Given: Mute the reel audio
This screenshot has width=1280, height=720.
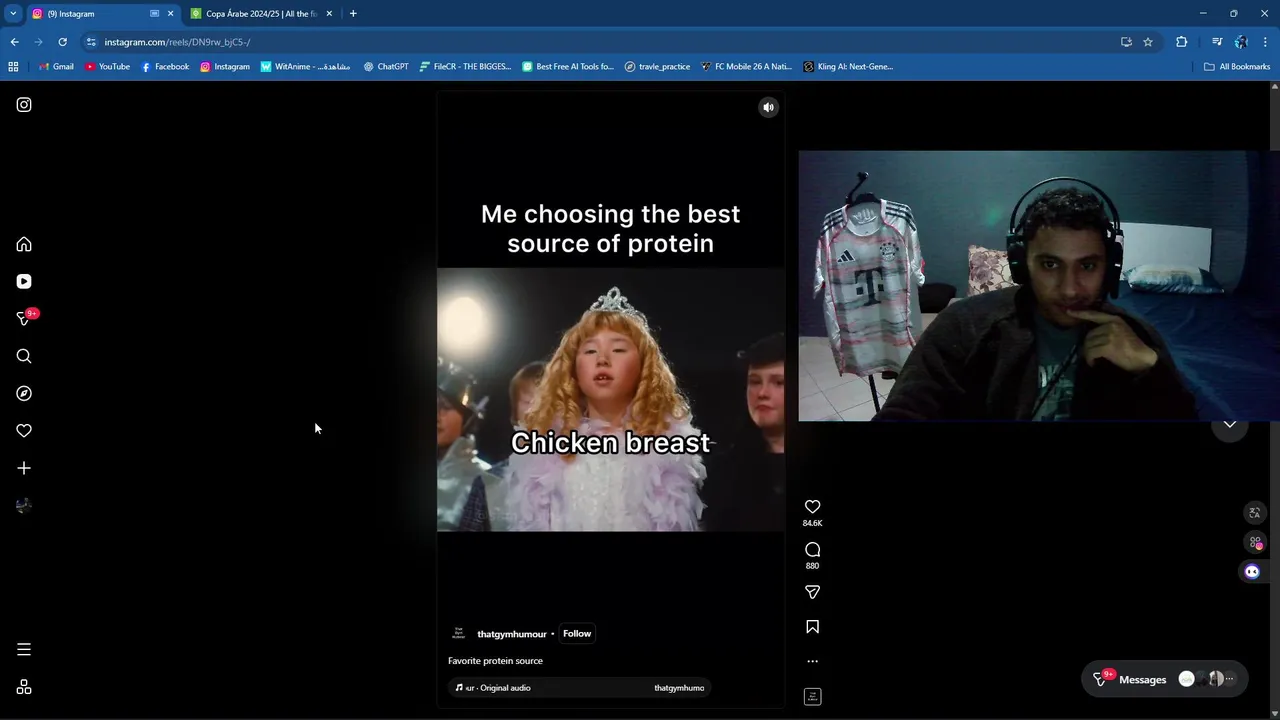Looking at the screenshot, I should [x=768, y=107].
